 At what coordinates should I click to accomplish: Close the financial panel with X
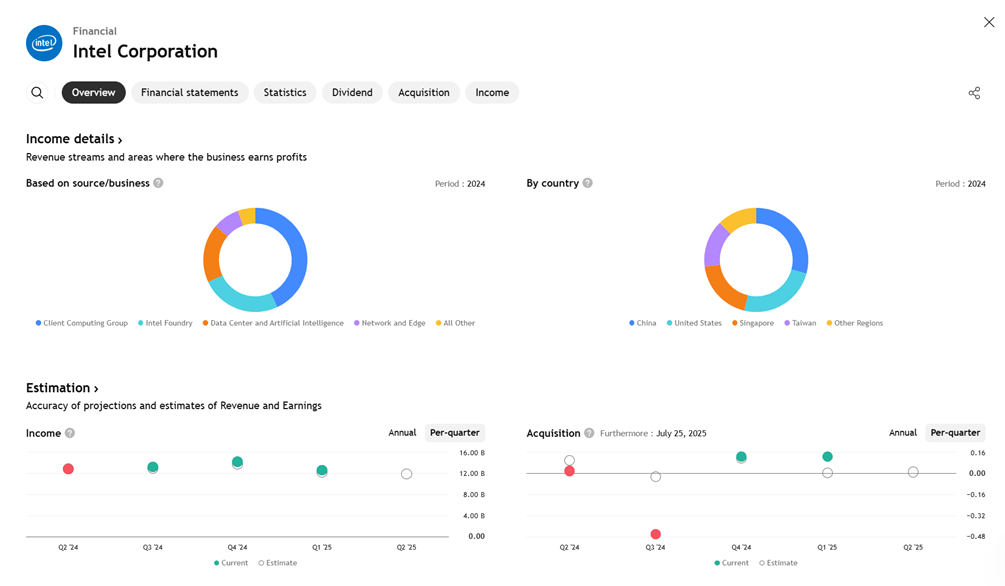989,22
